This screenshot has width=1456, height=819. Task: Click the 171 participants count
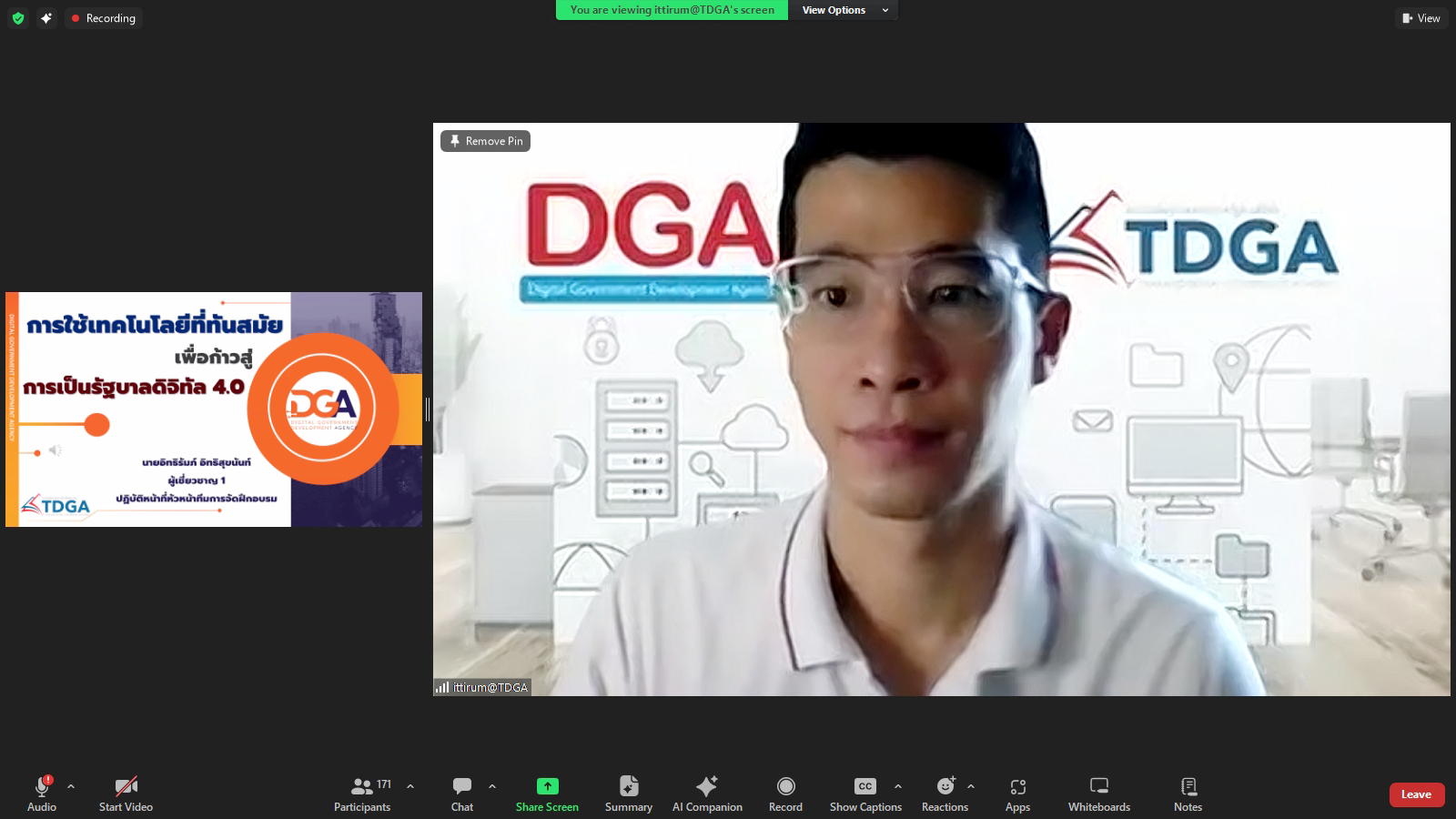coord(384,784)
